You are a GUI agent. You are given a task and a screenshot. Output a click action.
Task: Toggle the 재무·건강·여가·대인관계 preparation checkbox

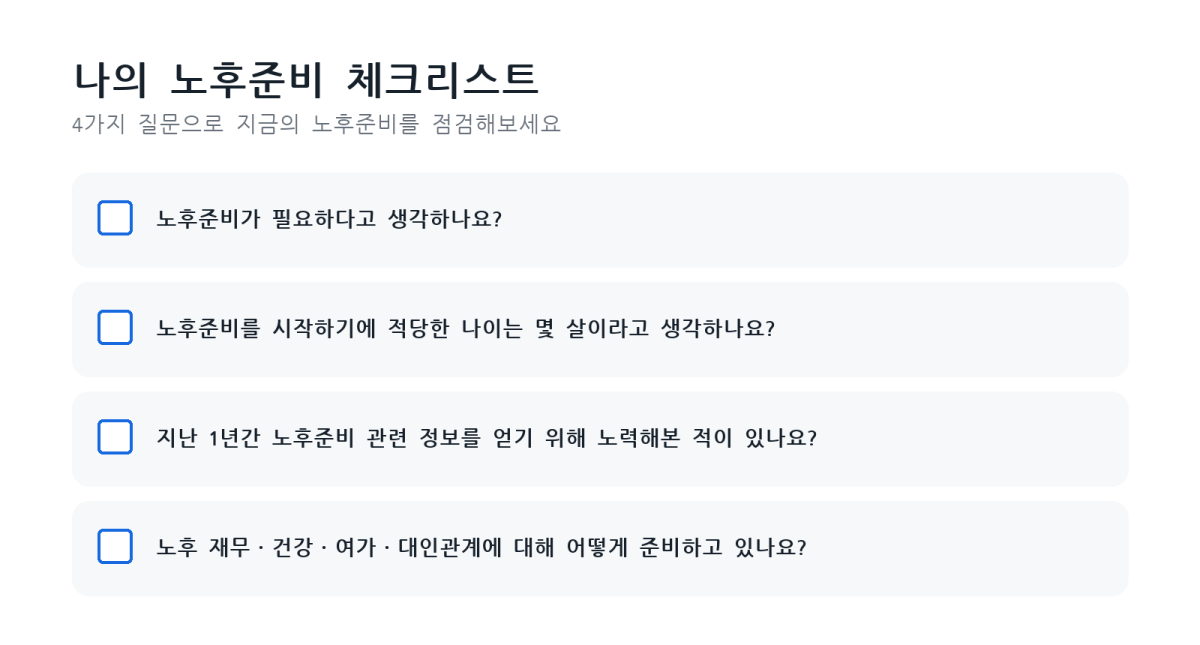coord(115,546)
